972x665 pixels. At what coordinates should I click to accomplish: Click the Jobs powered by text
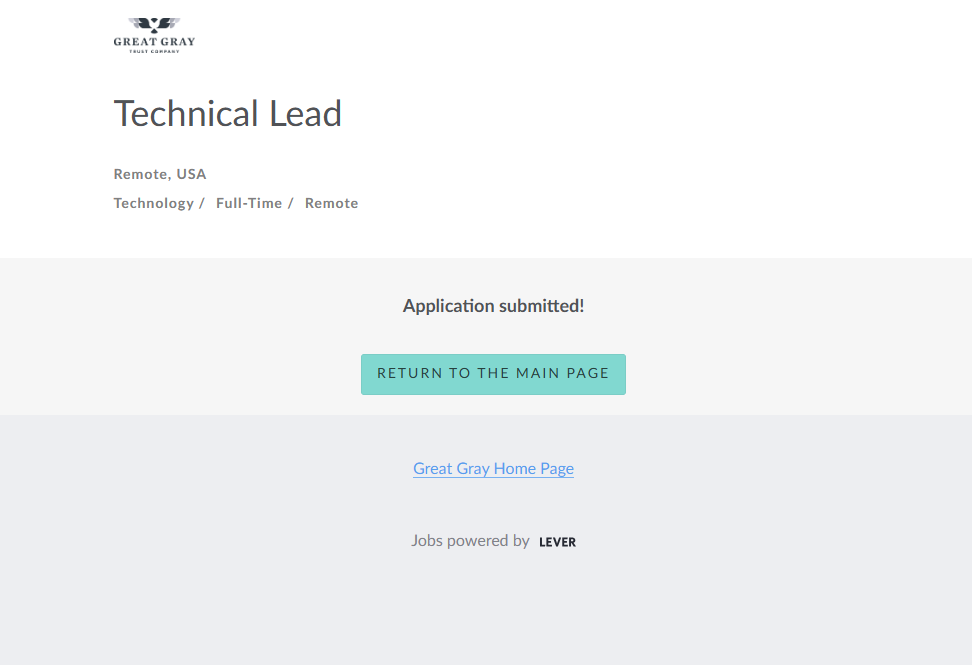(470, 541)
